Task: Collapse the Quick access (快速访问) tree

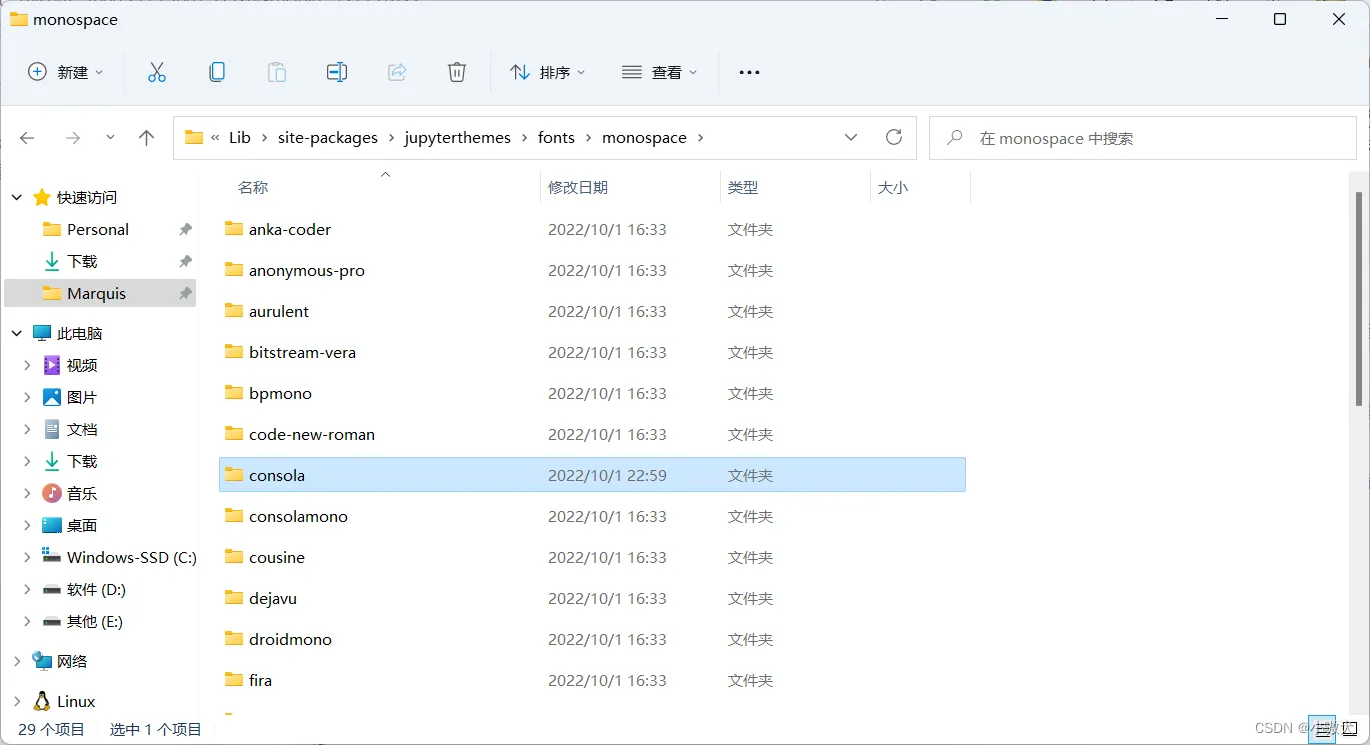Action: 17,197
